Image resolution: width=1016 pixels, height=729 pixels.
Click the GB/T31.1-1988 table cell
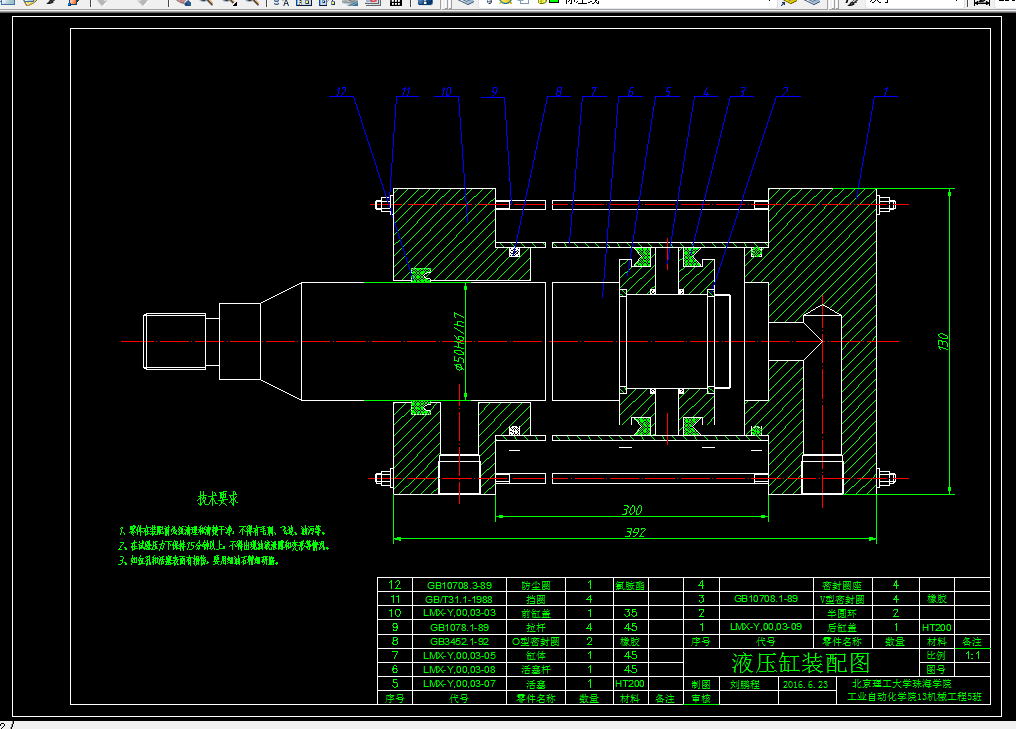coord(459,599)
